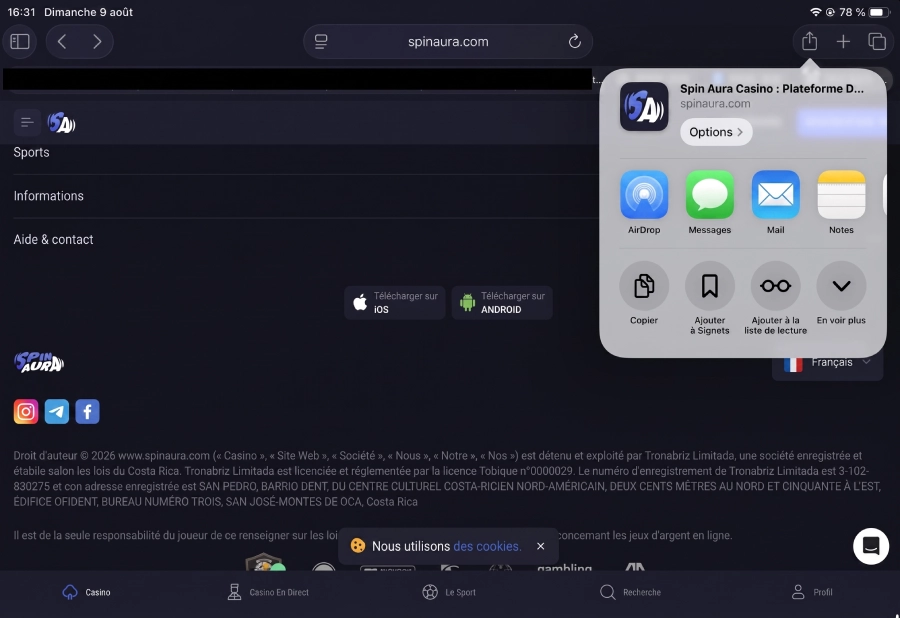This screenshot has width=900, height=618.
Task: Open a new tab with the plus icon
Action: pyautogui.click(x=843, y=41)
